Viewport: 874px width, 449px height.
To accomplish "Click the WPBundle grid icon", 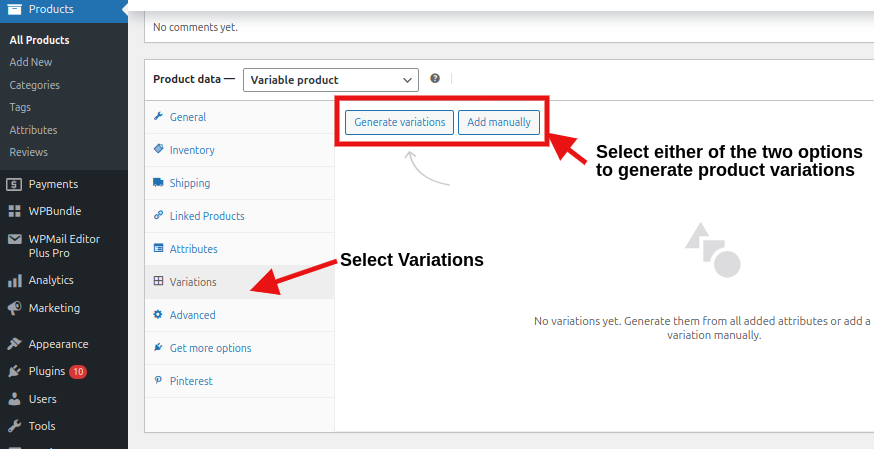I will tap(15, 211).
